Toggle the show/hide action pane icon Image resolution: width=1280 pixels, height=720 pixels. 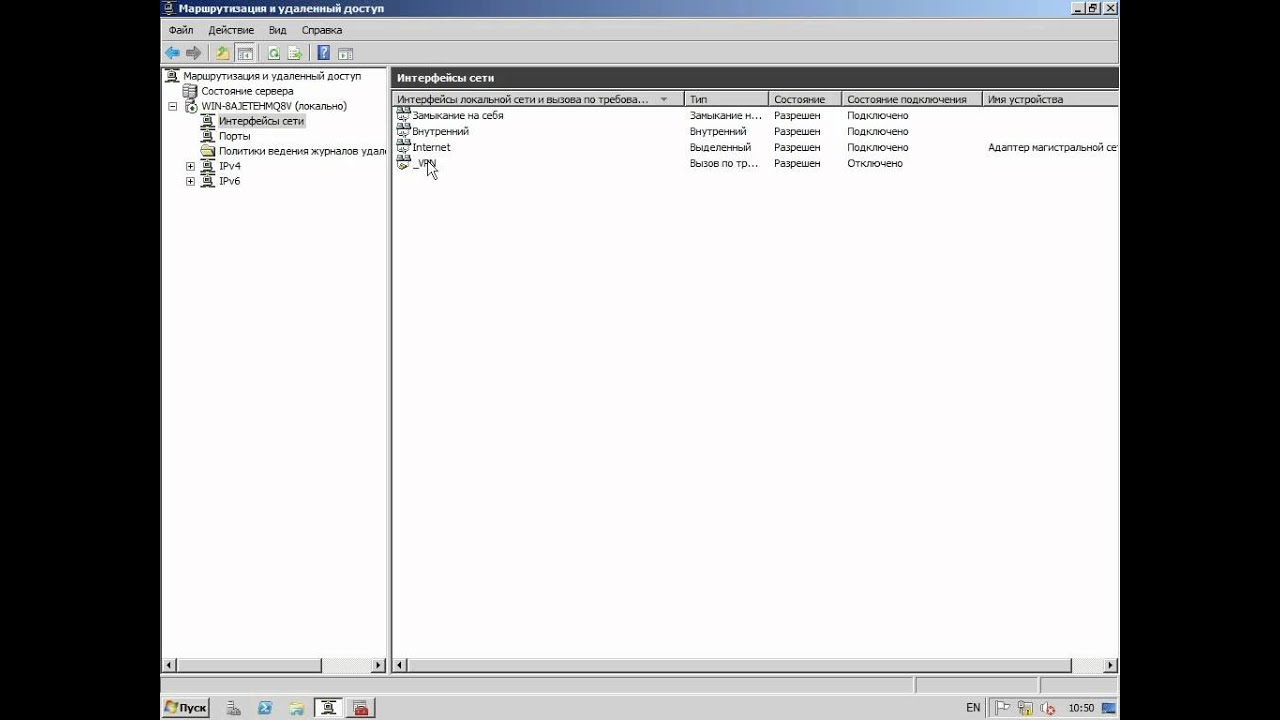(345, 53)
